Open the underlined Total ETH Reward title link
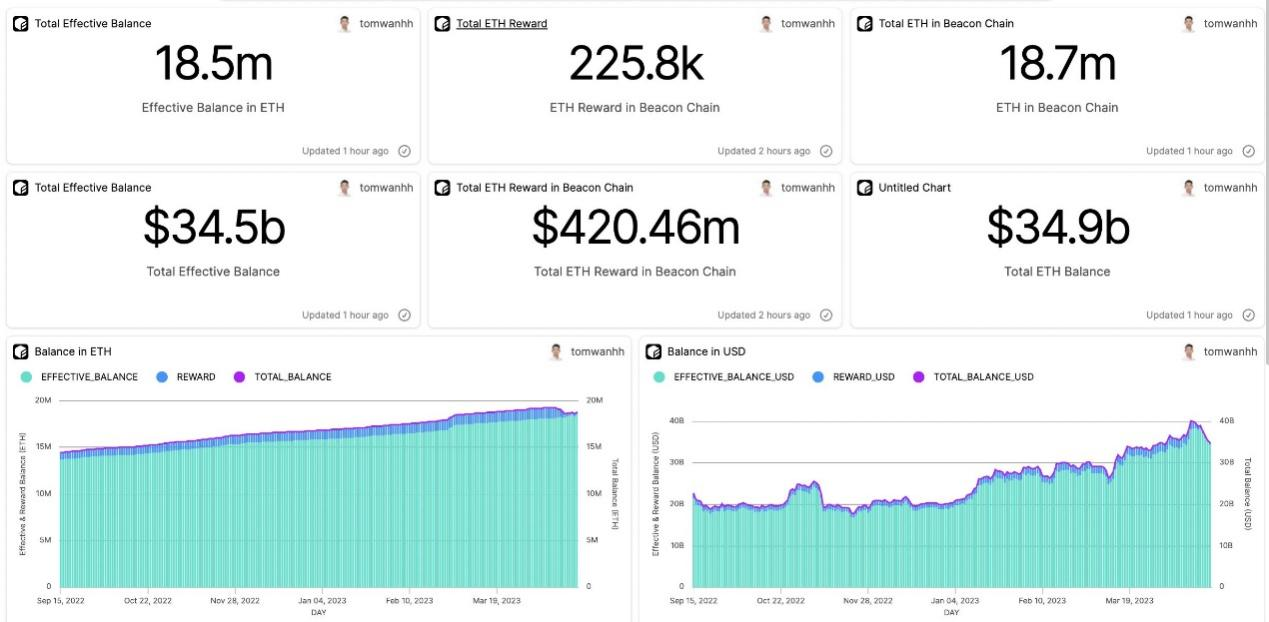Image resolution: width=1269 pixels, height=622 pixels. [x=501, y=23]
